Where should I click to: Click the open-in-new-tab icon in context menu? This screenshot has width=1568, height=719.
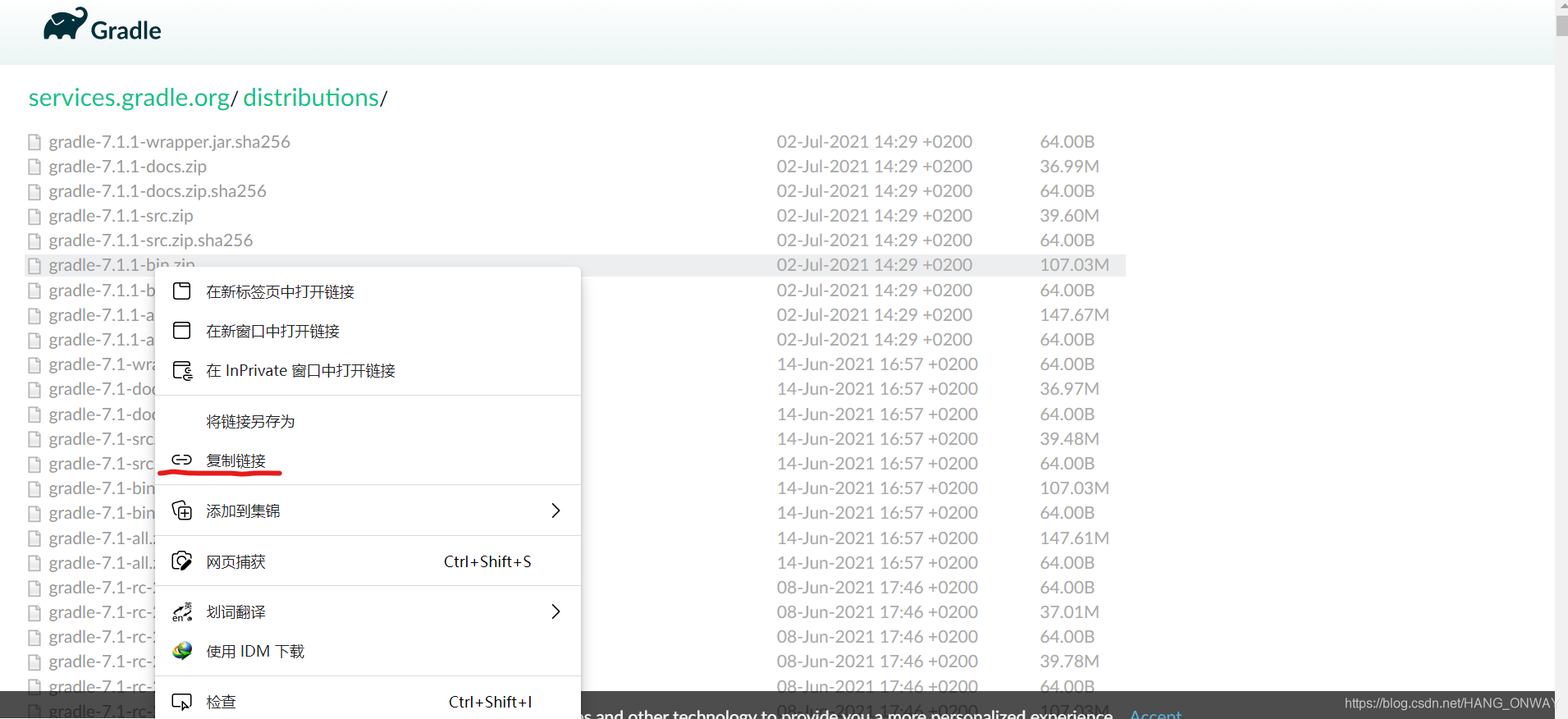[182, 291]
